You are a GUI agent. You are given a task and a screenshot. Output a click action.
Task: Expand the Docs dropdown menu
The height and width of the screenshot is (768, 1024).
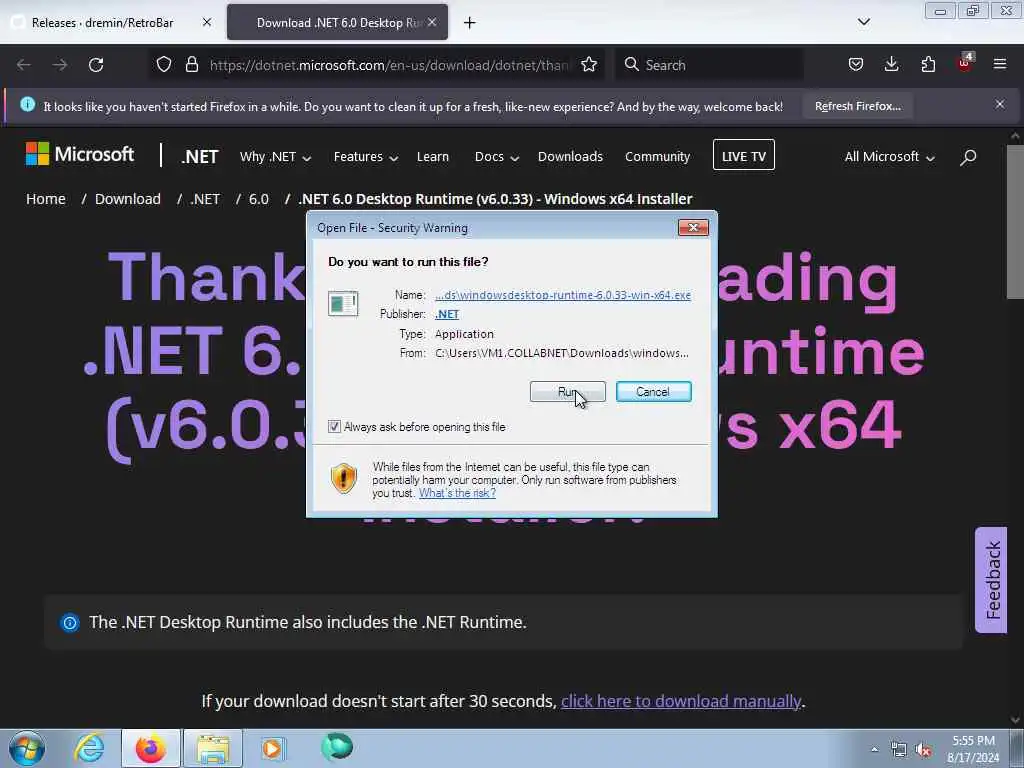(x=497, y=157)
